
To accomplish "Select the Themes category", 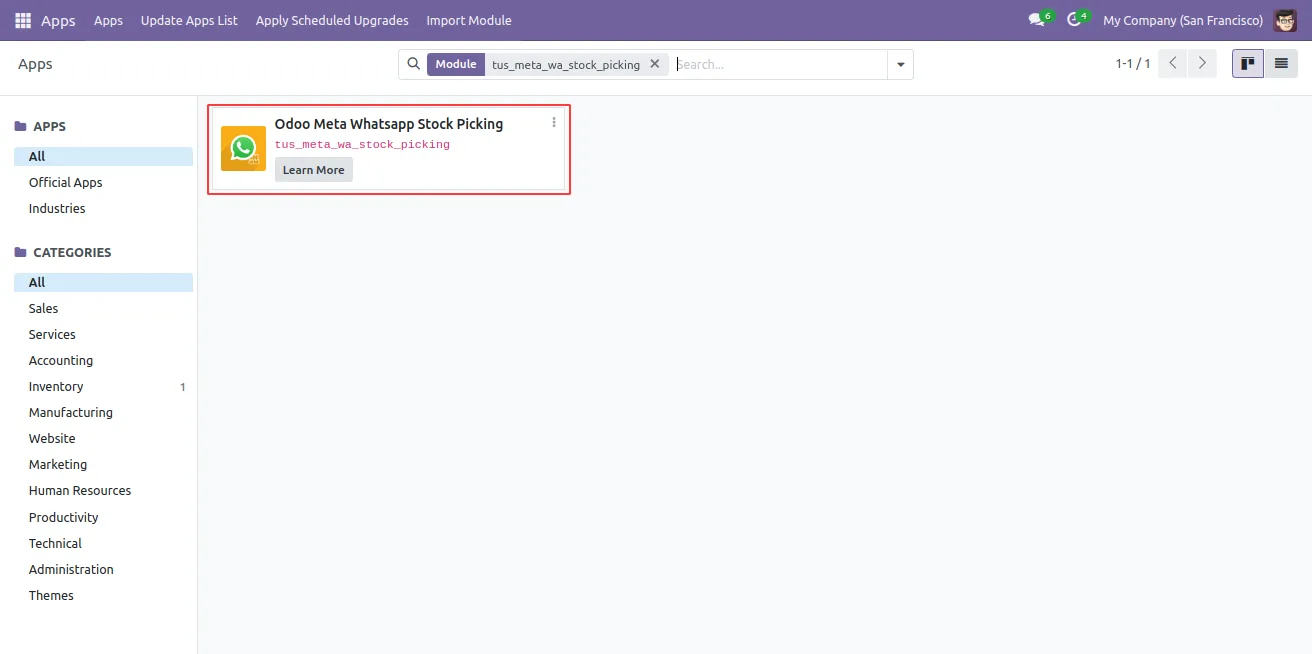I will 103,595.
